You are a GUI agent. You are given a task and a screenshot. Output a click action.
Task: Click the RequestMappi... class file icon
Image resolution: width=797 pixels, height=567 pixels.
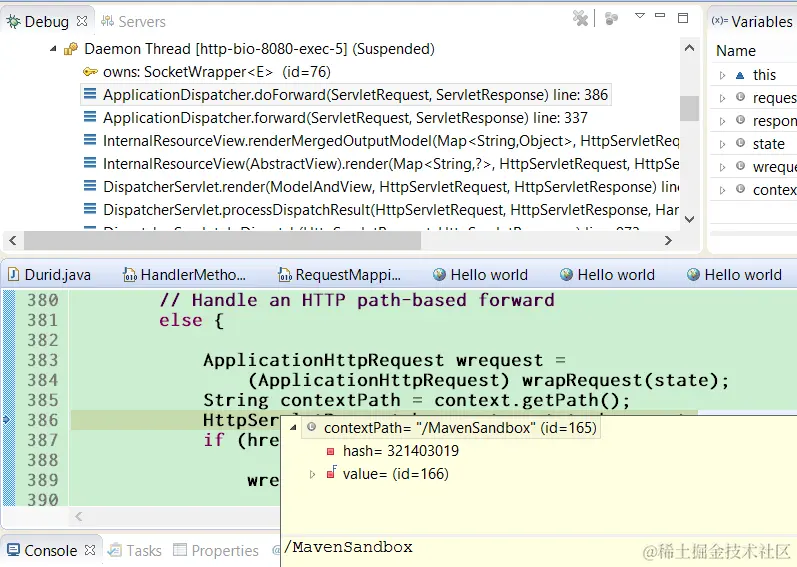[285, 275]
